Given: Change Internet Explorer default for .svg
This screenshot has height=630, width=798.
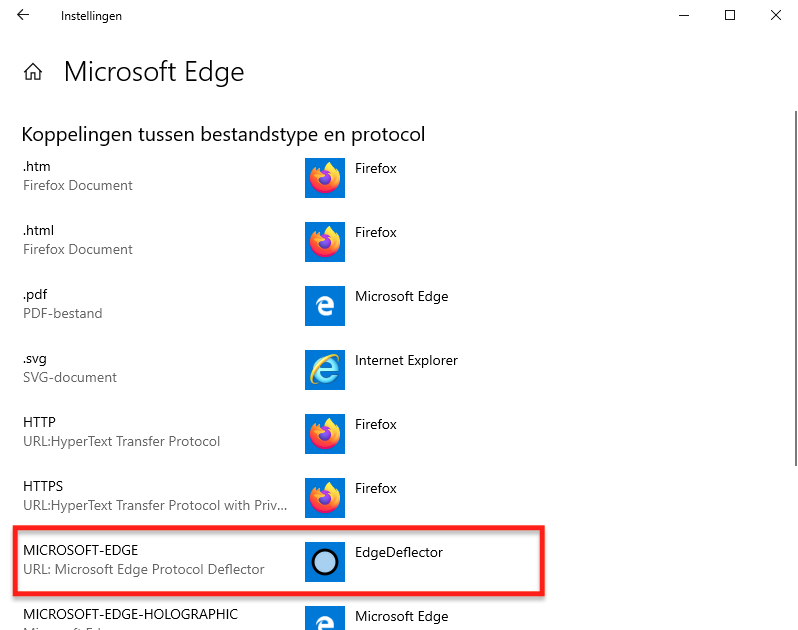Looking at the screenshot, I should coord(406,361).
